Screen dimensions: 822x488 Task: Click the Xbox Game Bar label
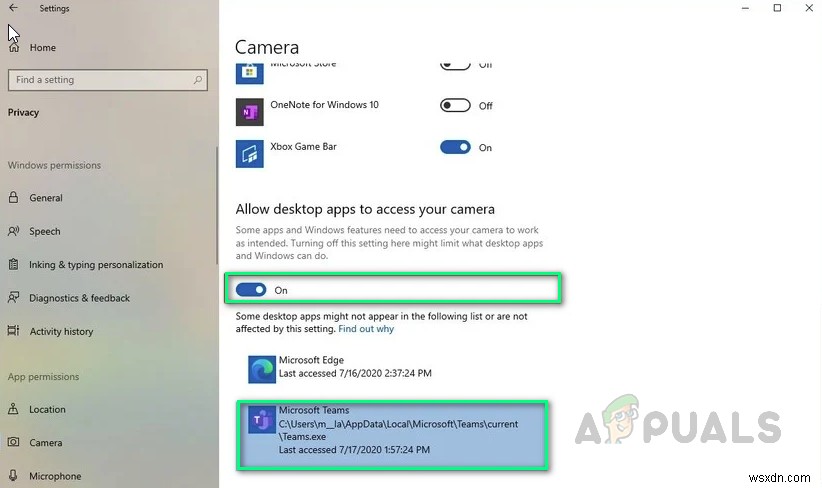(303, 147)
